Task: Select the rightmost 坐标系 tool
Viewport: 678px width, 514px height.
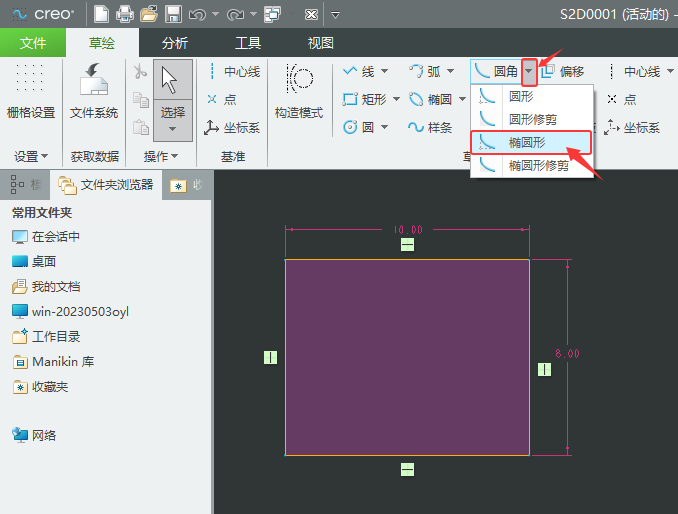Action: (x=632, y=128)
